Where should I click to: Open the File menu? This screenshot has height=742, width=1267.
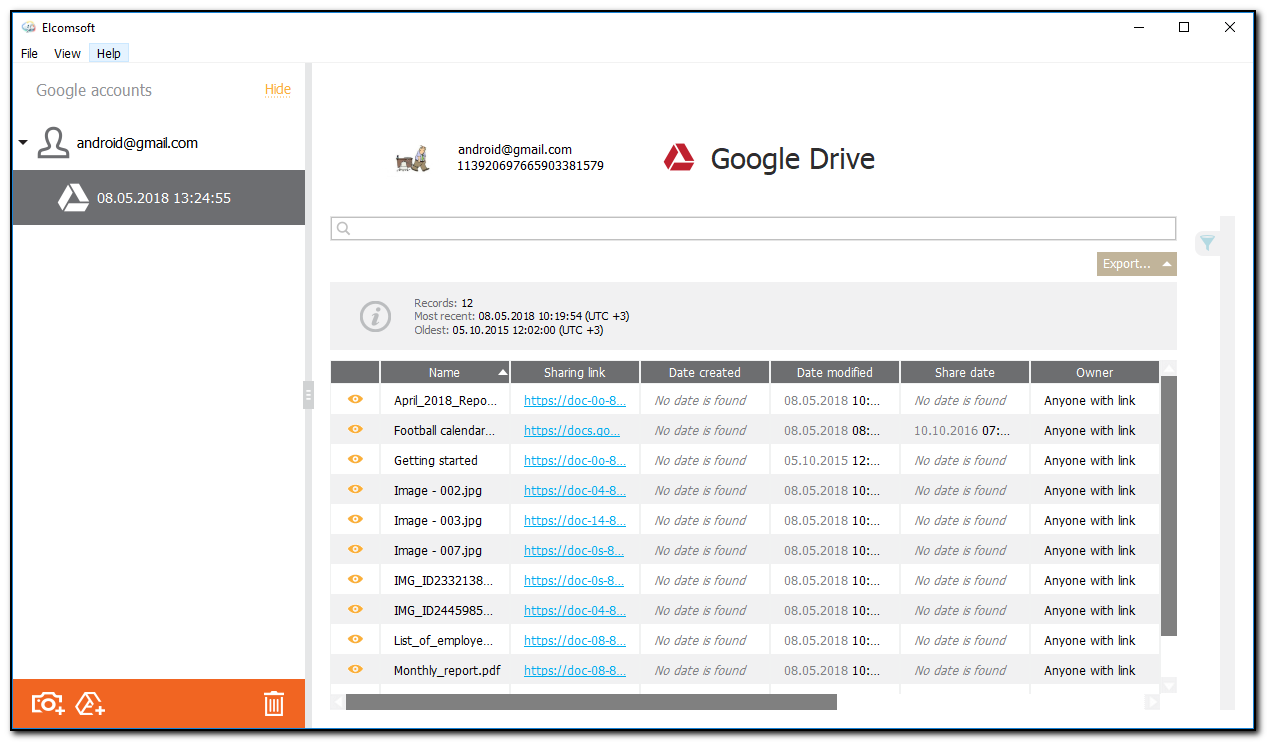point(29,53)
